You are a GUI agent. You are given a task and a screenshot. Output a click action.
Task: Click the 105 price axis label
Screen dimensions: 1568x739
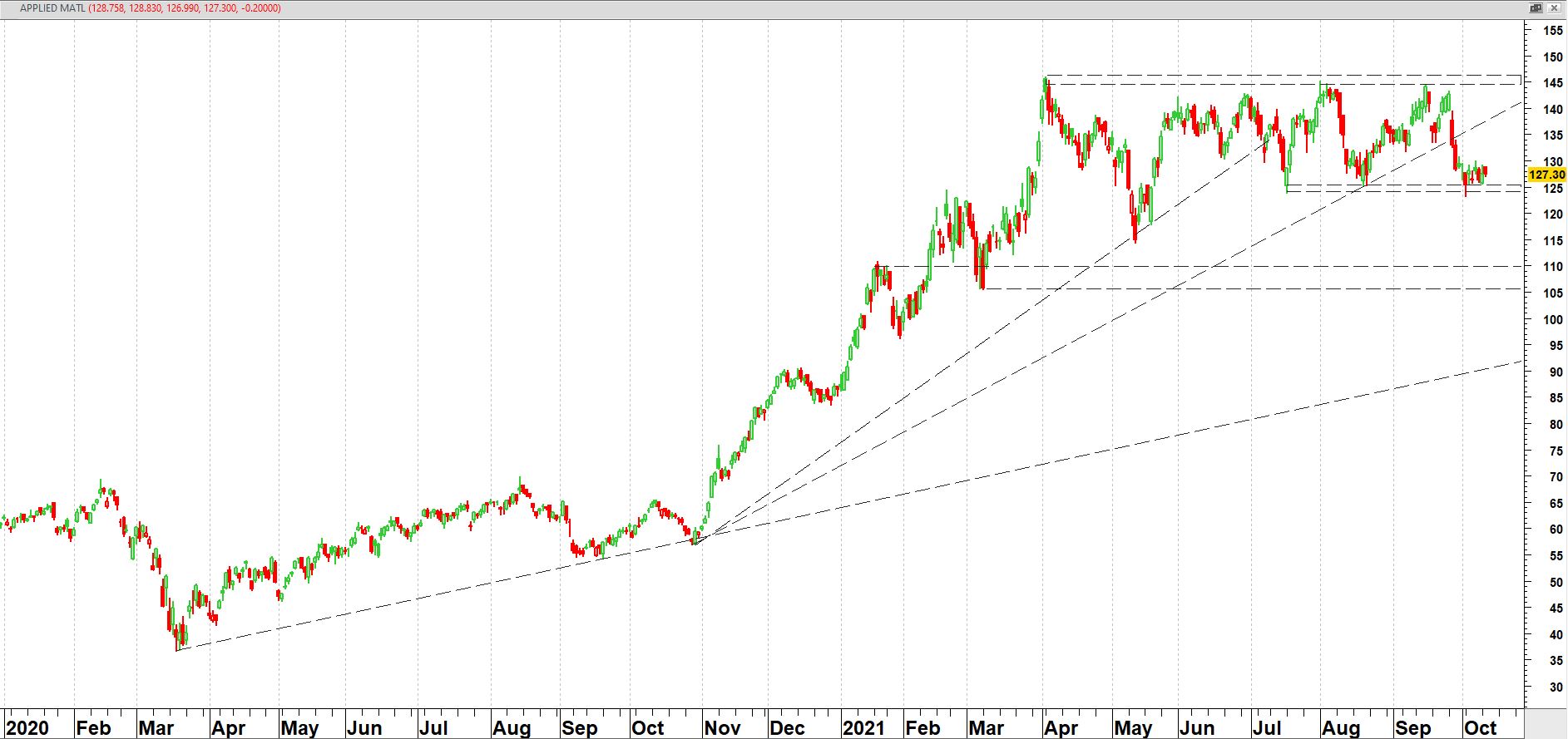click(x=1552, y=293)
